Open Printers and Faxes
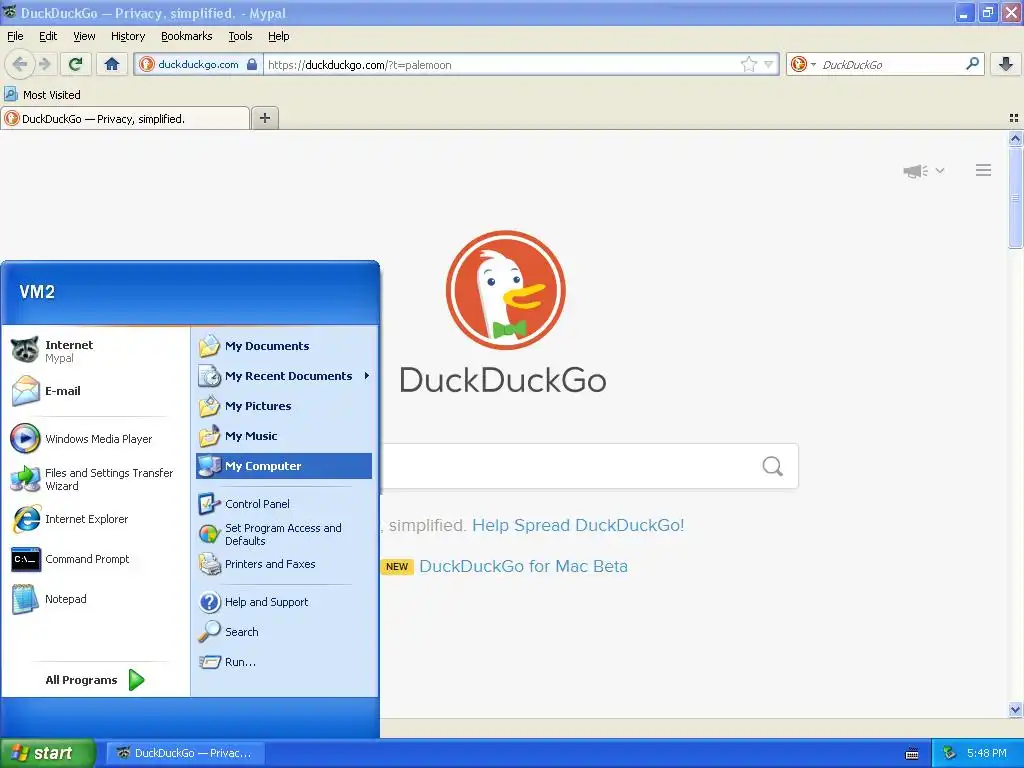 pyautogui.click(x=283, y=564)
